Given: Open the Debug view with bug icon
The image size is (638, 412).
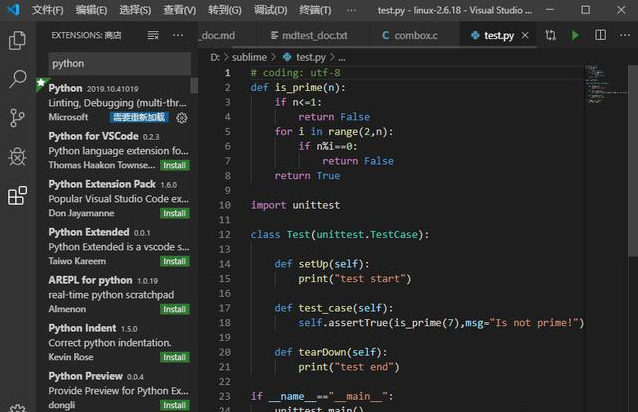Looking at the screenshot, I should click(x=17, y=157).
